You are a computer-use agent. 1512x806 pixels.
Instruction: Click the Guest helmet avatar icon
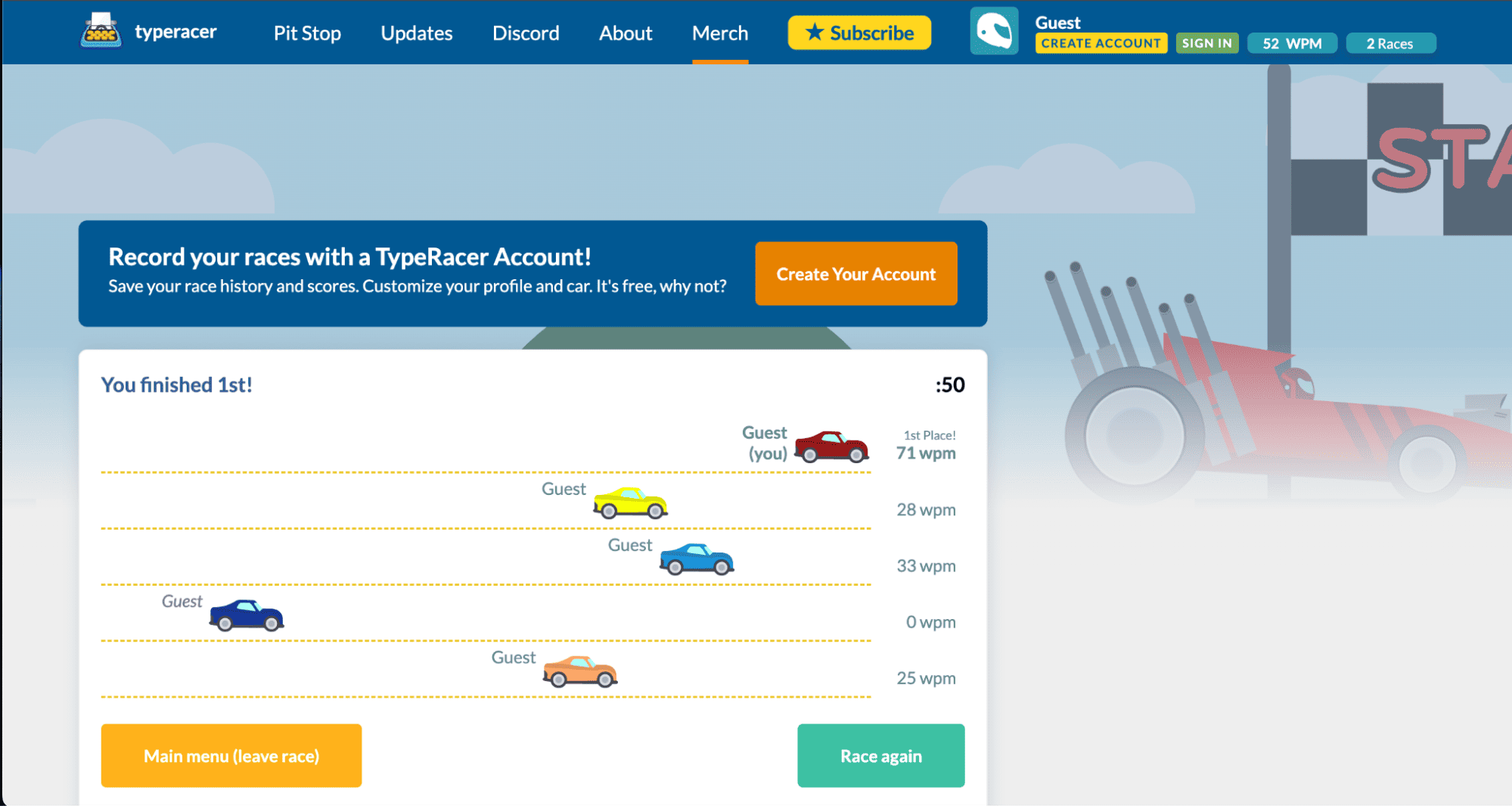pos(994,31)
